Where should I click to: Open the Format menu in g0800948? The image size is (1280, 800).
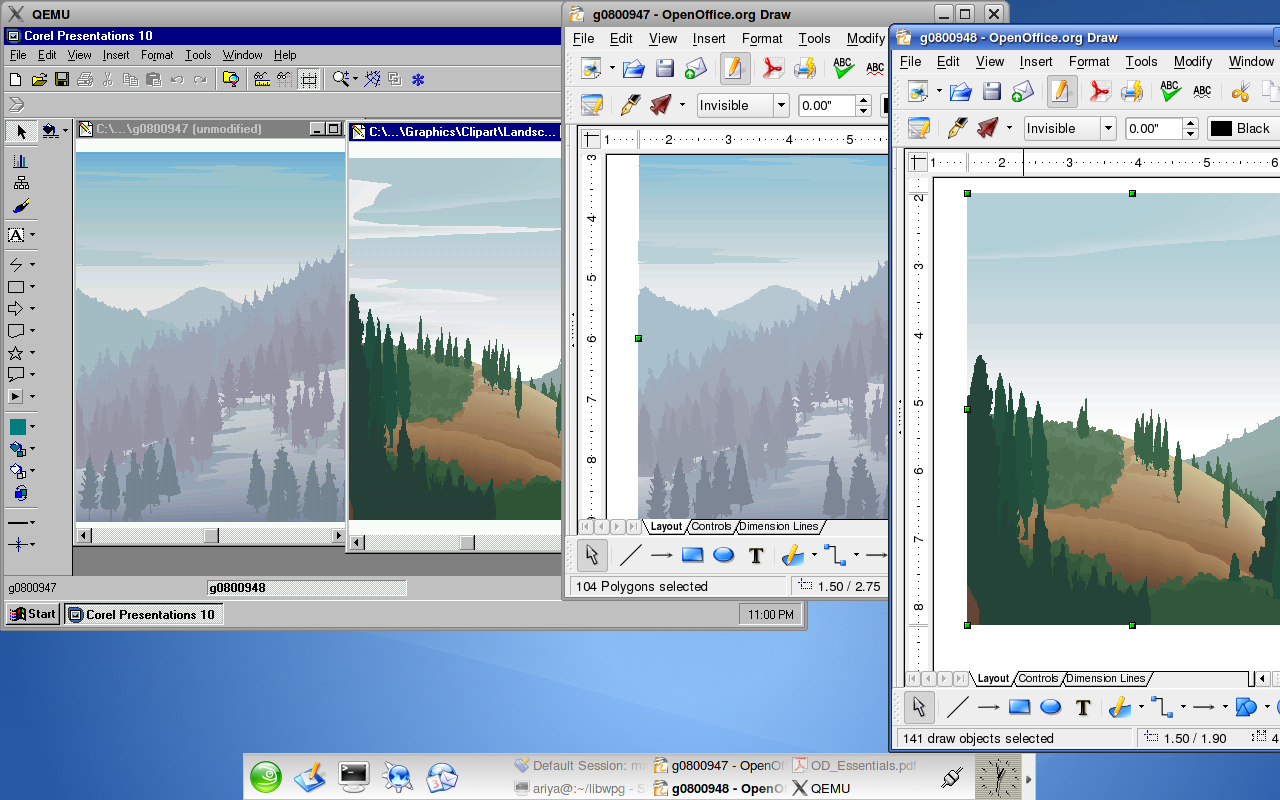pyautogui.click(x=1089, y=61)
